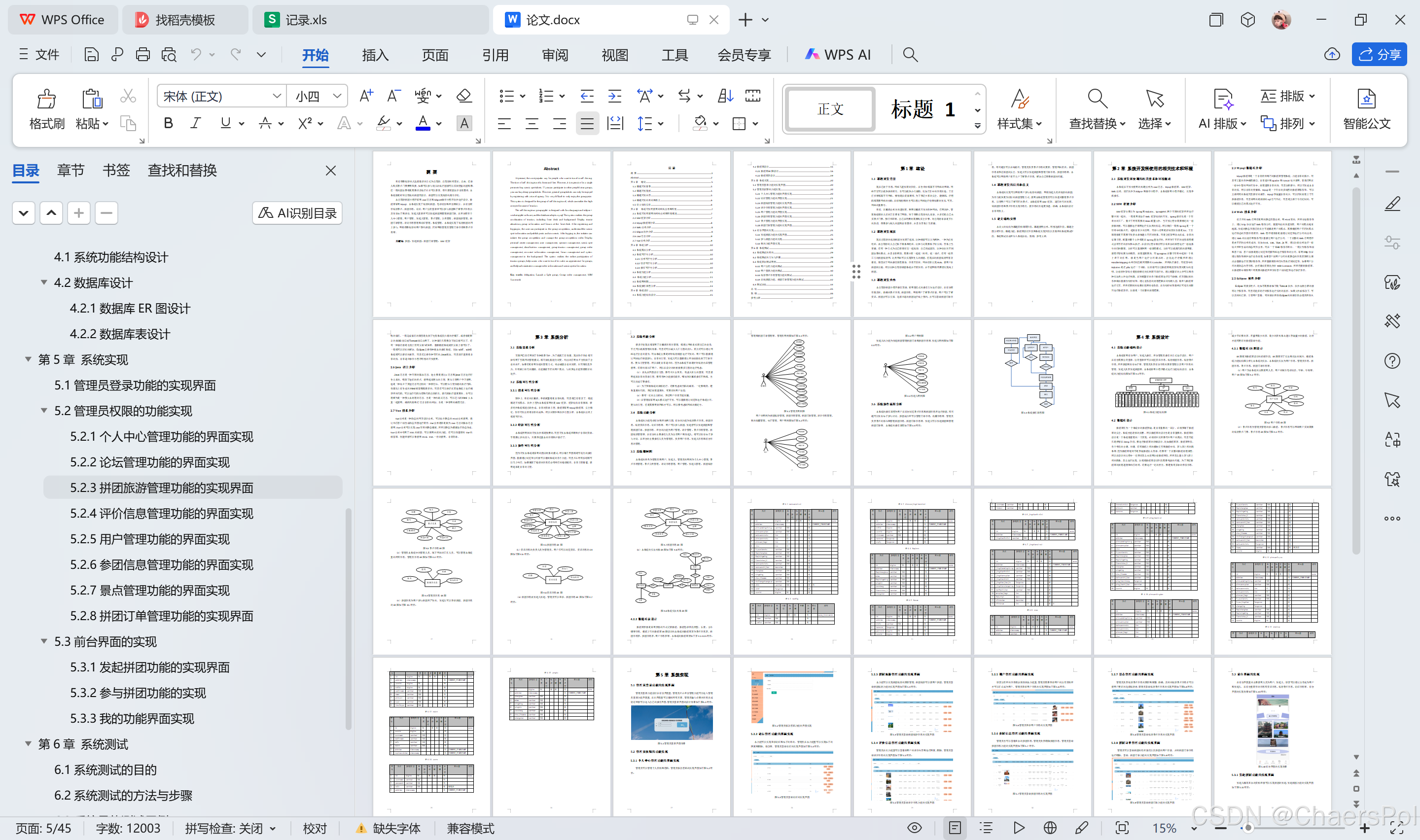Viewport: 1420px width, 840px height.
Task: Switch to the 插入 ribbon tab
Action: point(375,55)
